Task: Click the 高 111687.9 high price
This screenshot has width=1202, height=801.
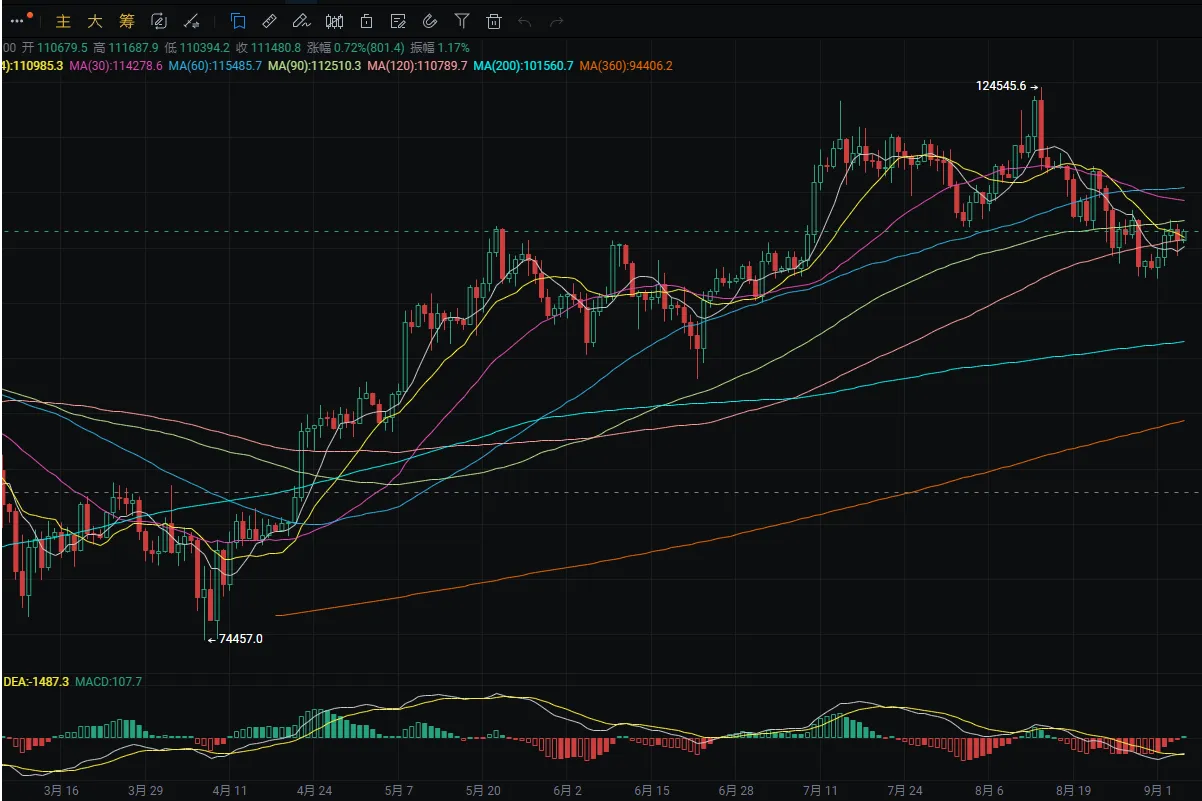Action: tap(126, 47)
